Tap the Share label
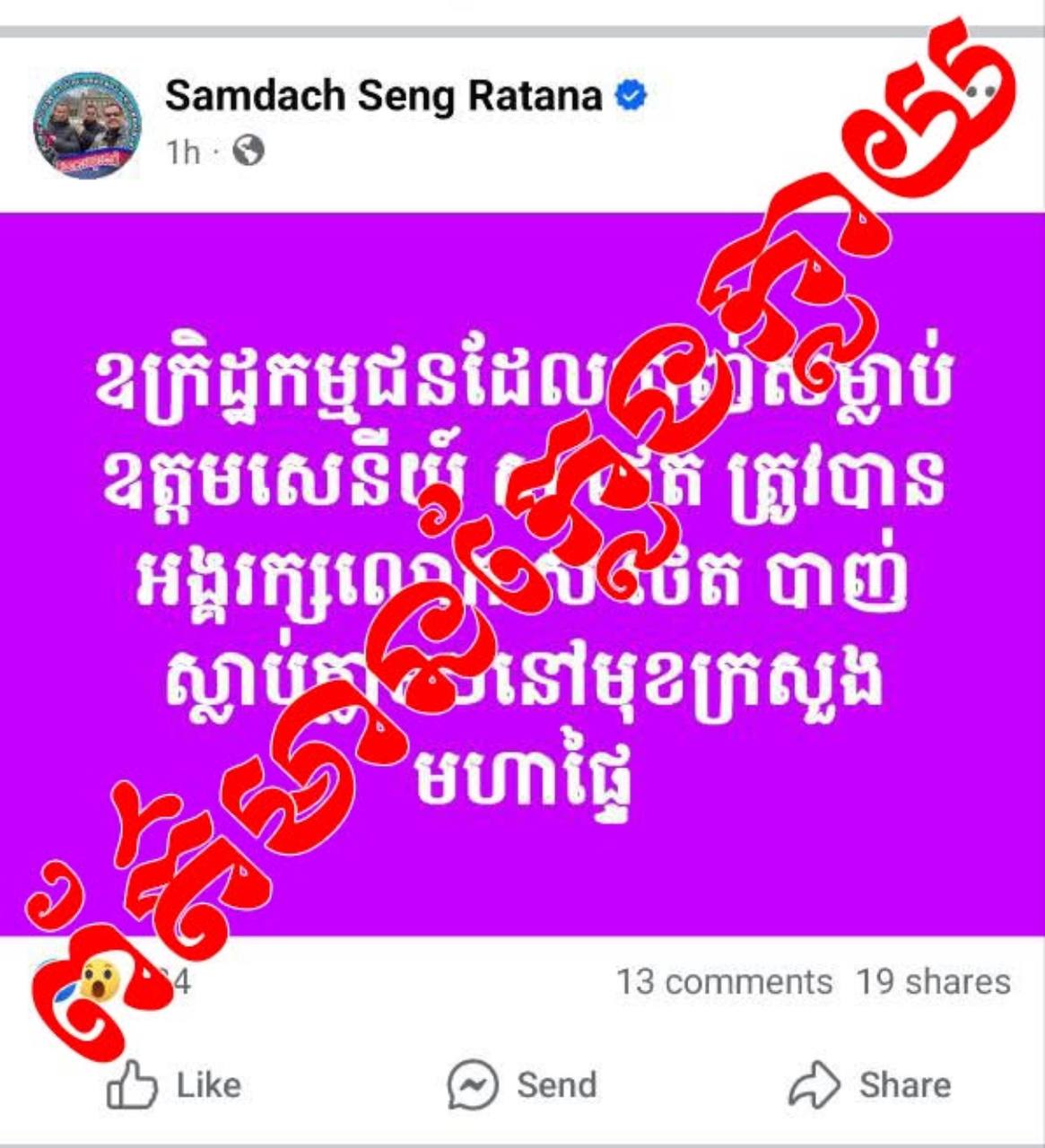The height and width of the screenshot is (1148, 1045). pos(905,1085)
